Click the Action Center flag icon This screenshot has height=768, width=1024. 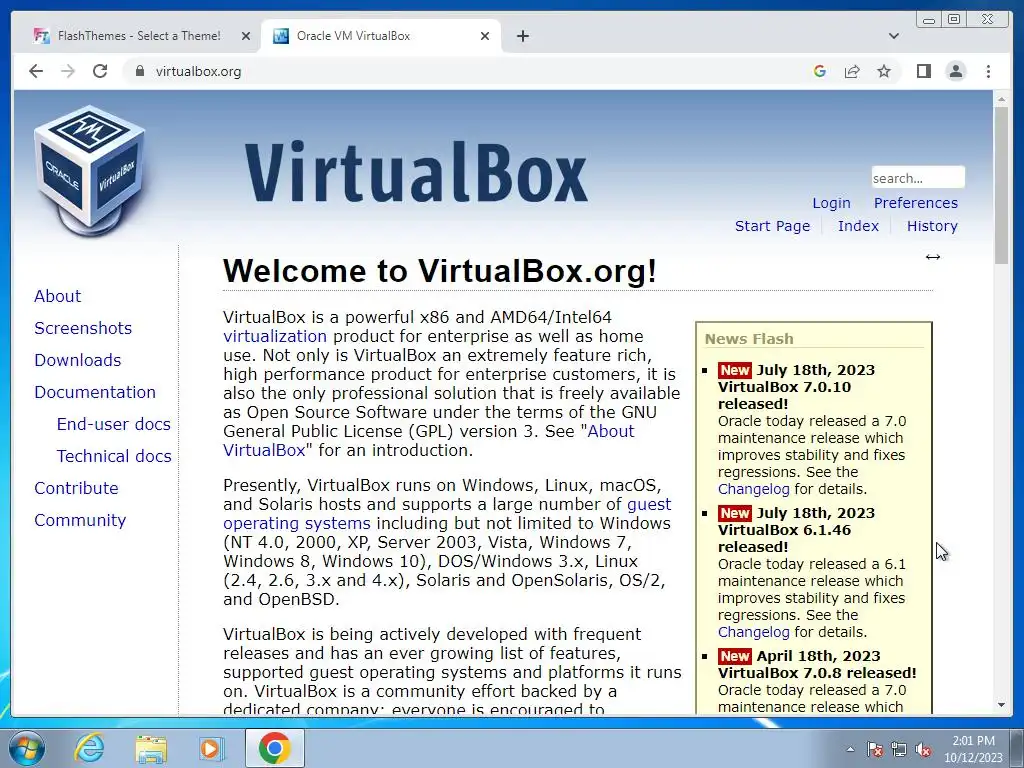pos(874,749)
